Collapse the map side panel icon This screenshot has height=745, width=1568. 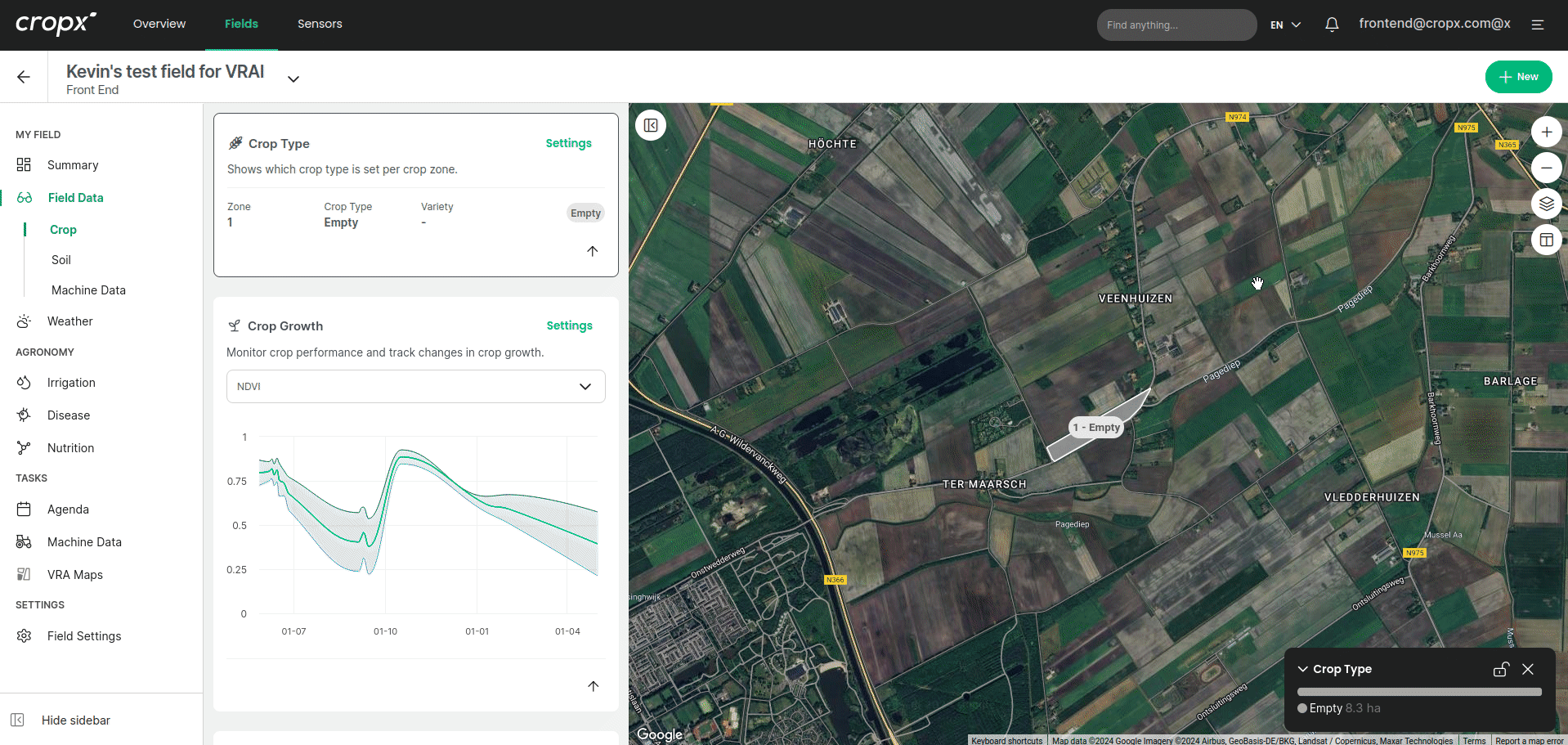pyautogui.click(x=651, y=125)
